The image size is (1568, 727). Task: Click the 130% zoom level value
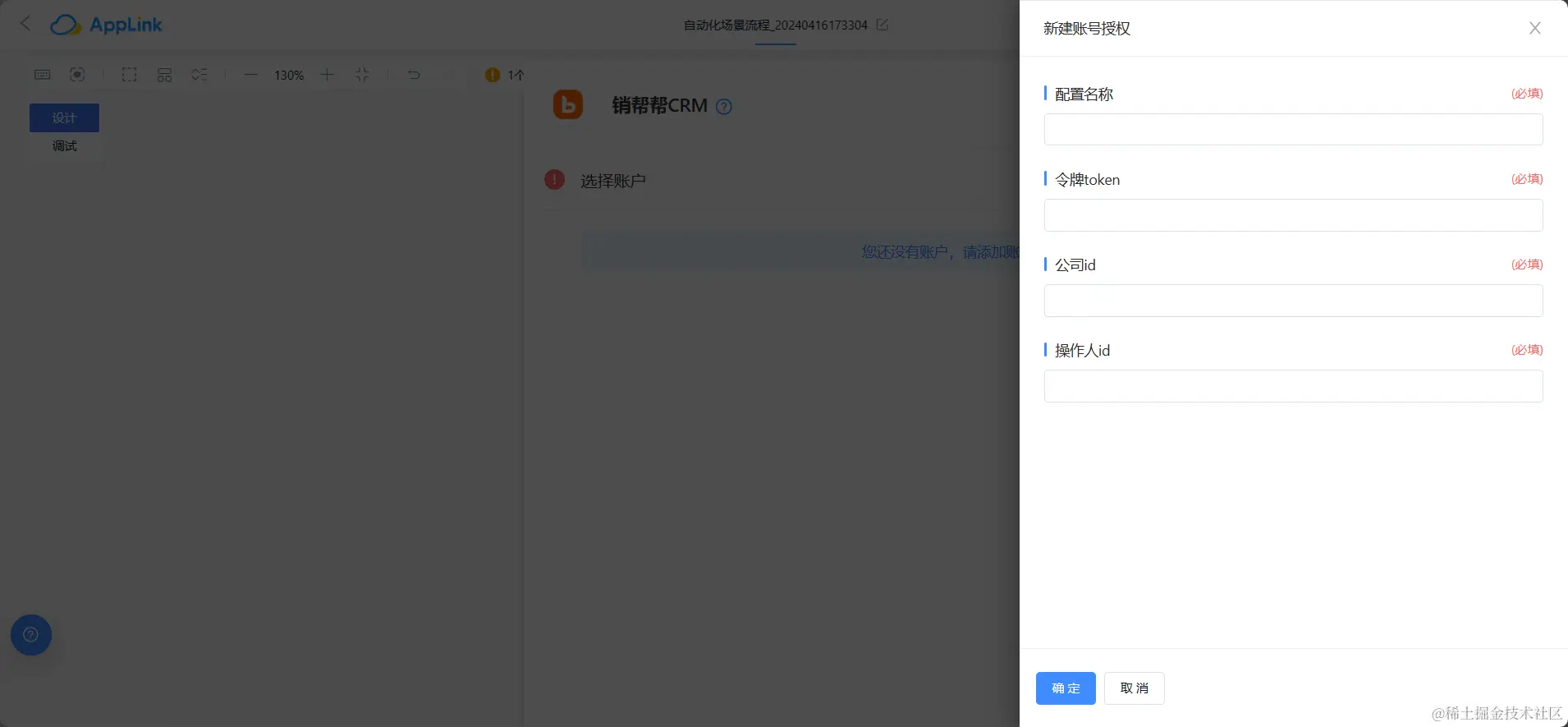pos(289,75)
